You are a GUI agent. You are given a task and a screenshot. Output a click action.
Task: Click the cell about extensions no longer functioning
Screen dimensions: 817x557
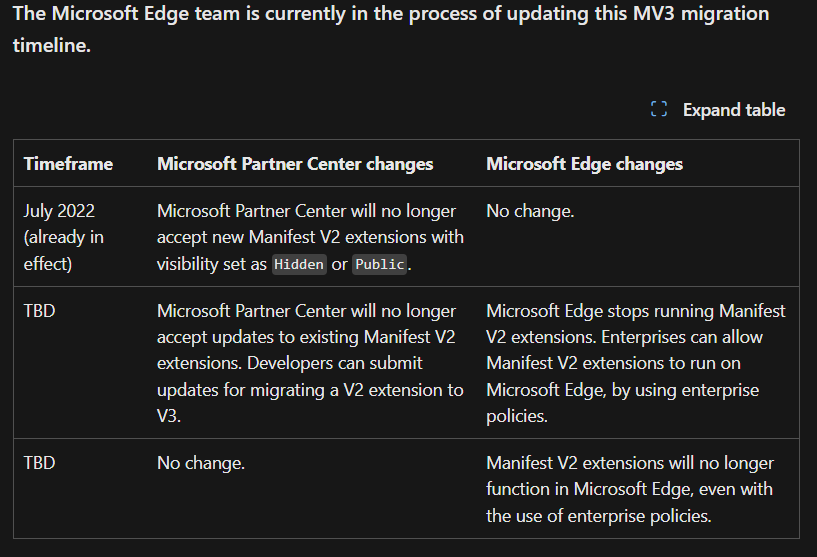630,489
